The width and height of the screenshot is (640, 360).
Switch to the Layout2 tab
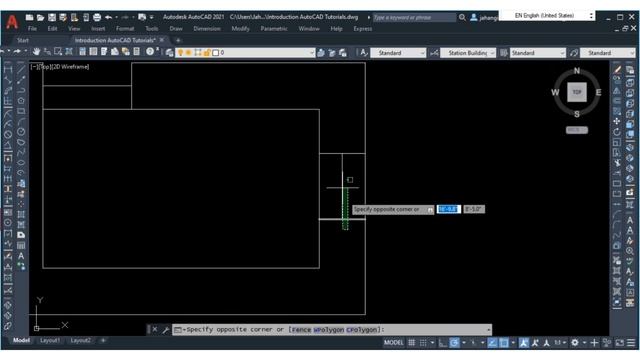pos(81,340)
